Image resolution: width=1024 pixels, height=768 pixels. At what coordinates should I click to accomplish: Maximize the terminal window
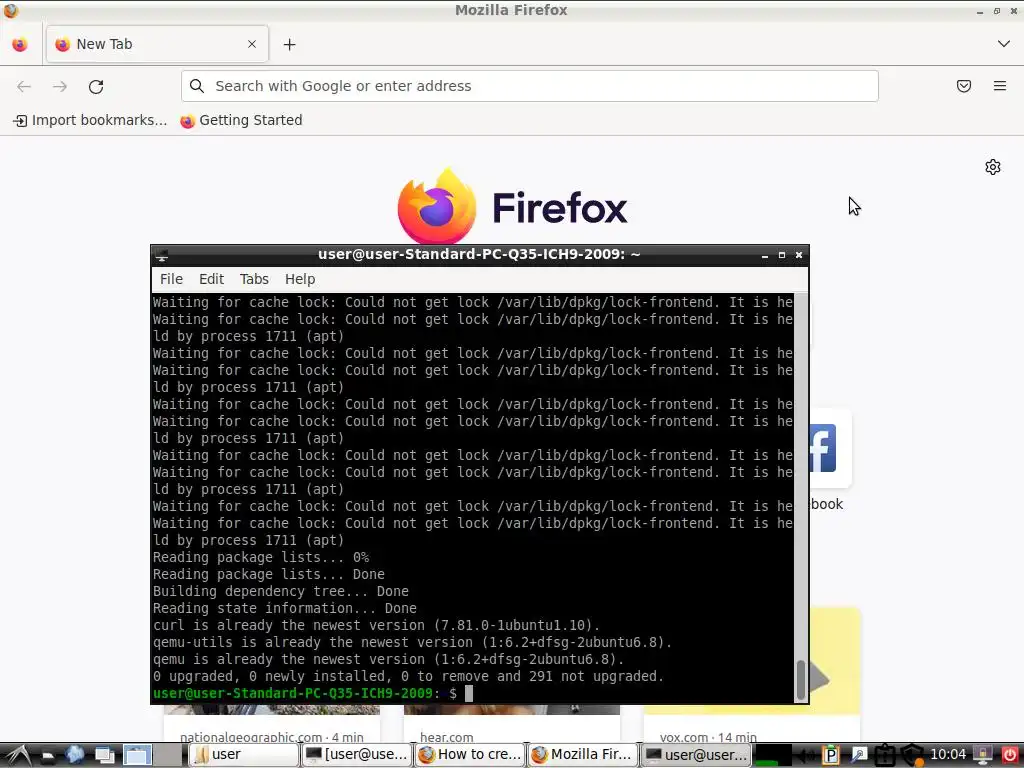[x=782, y=255]
